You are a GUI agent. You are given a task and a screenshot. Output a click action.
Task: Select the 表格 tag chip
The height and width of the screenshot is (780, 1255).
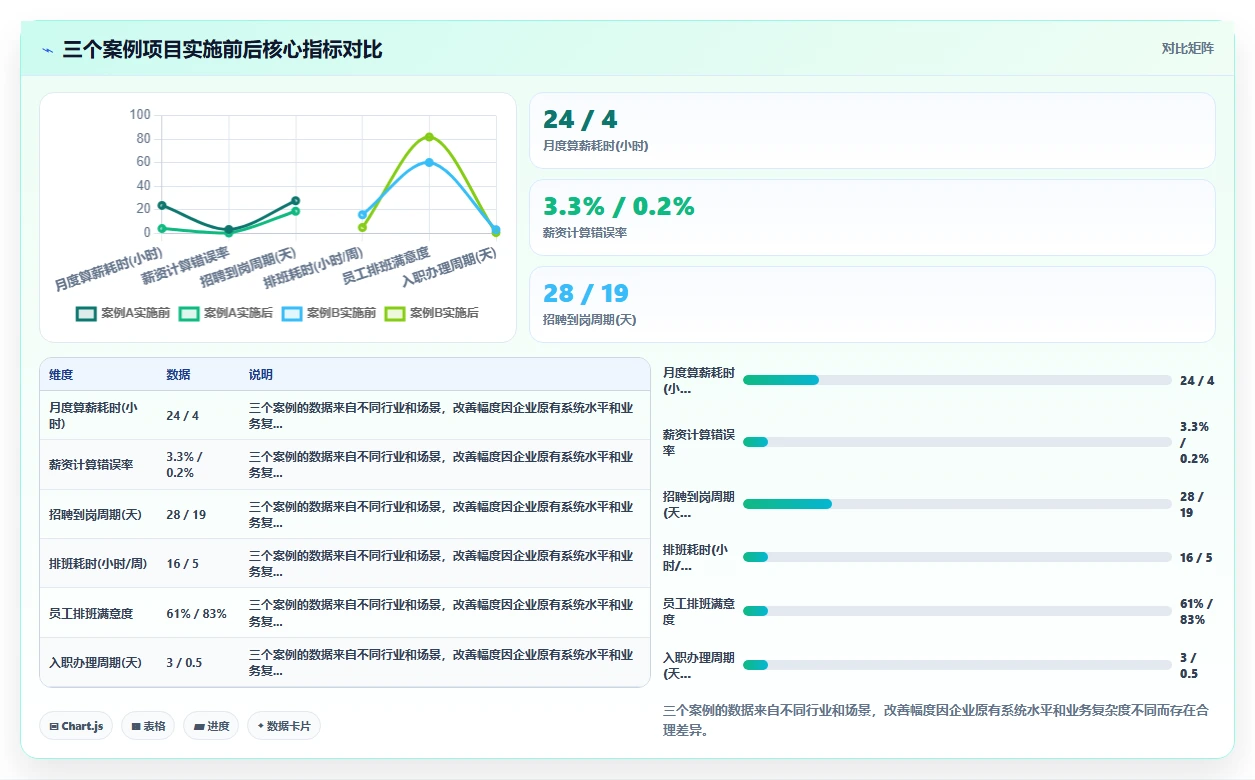[148, 726]
